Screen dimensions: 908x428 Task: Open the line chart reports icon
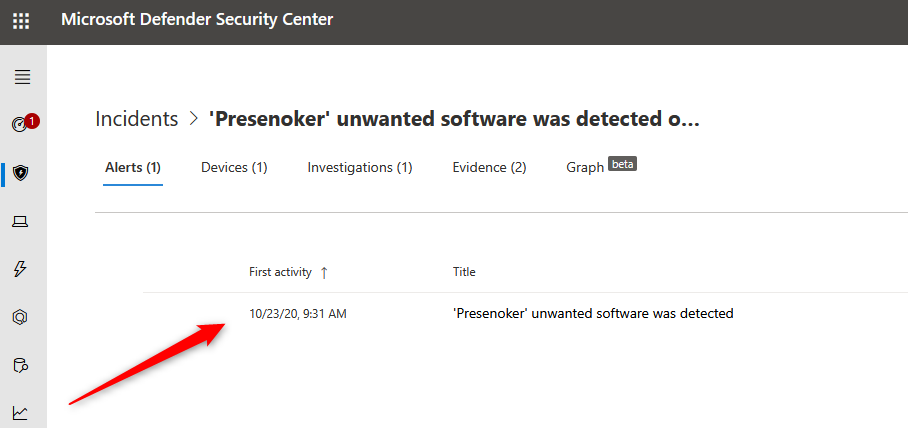point(21,412)
